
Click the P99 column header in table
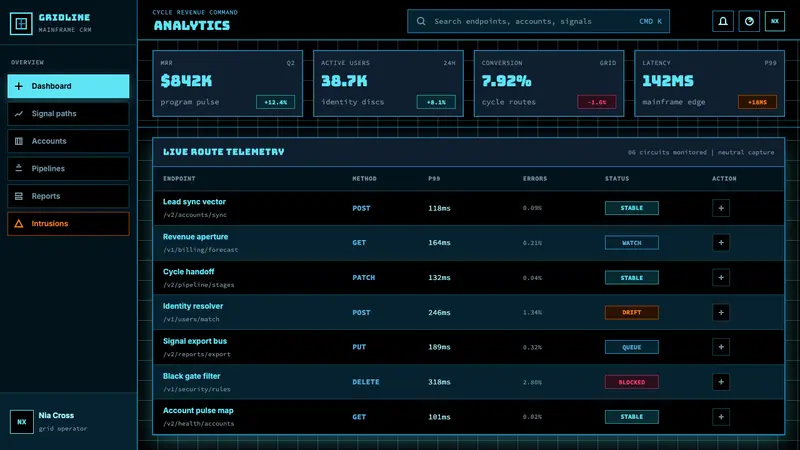coord(434,179)
